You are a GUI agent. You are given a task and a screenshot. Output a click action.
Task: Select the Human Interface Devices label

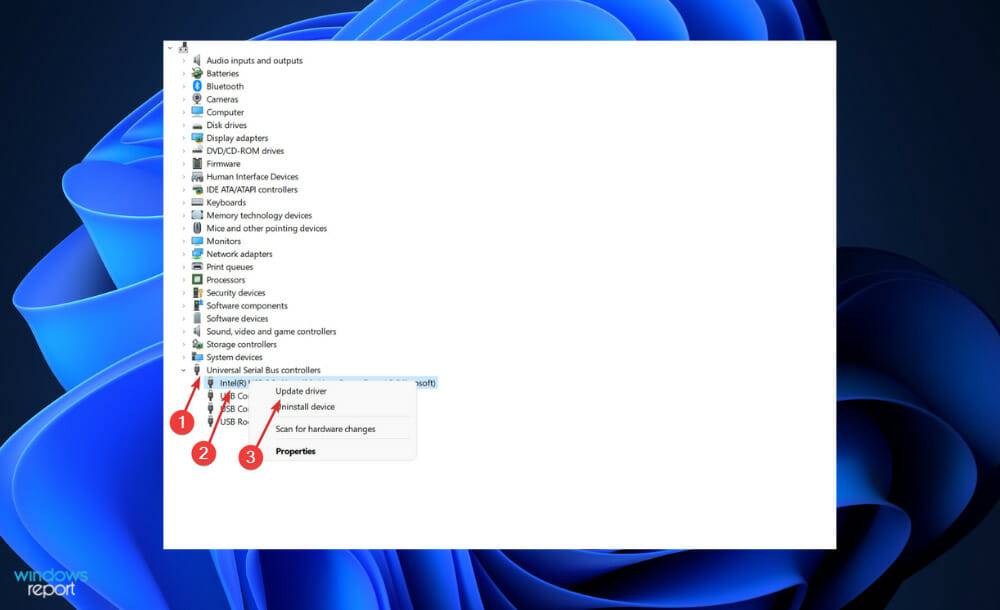tap(252, 177)
